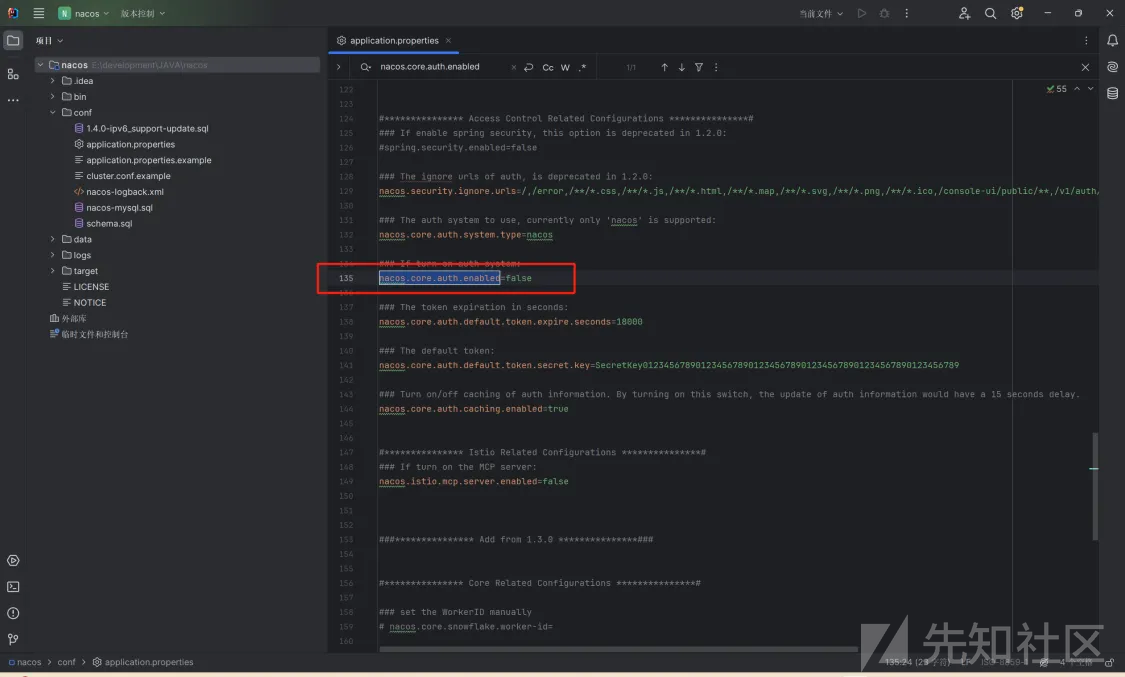Open the main hamburger menu
Screen dimensions: 1125x677
pos(39,13)
